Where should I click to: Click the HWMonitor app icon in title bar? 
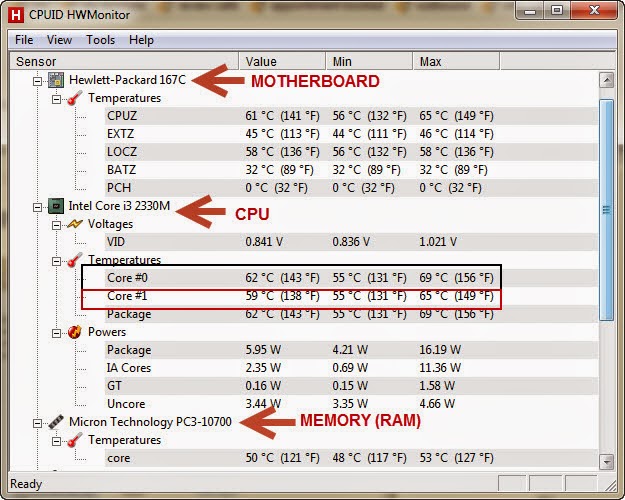click(16, 15)
